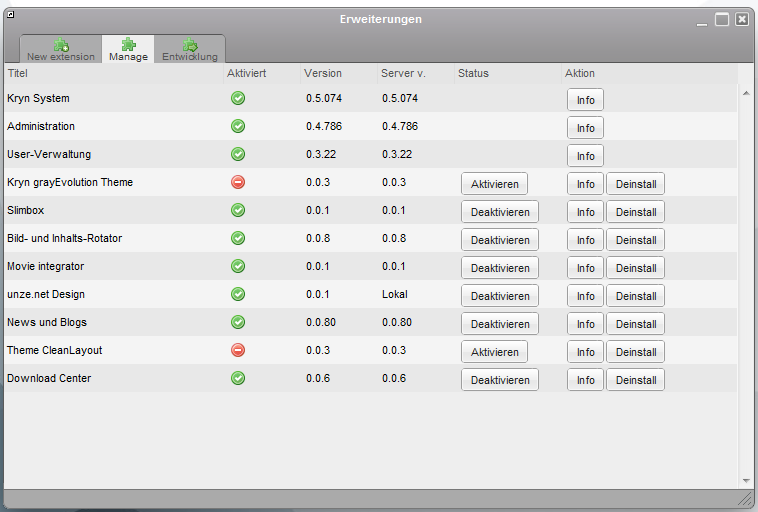Click the scrollbar down arrow

(x=746, y=481)
